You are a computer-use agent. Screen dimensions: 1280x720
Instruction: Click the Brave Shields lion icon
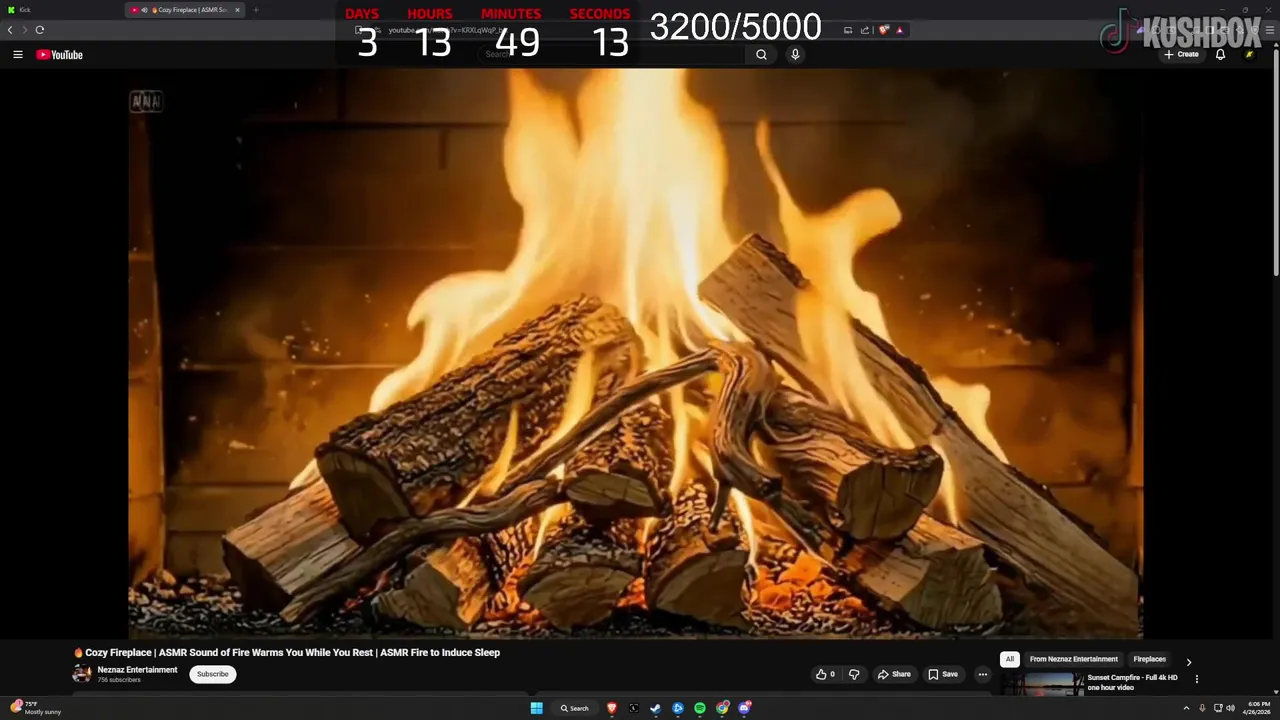click(884, 30)
